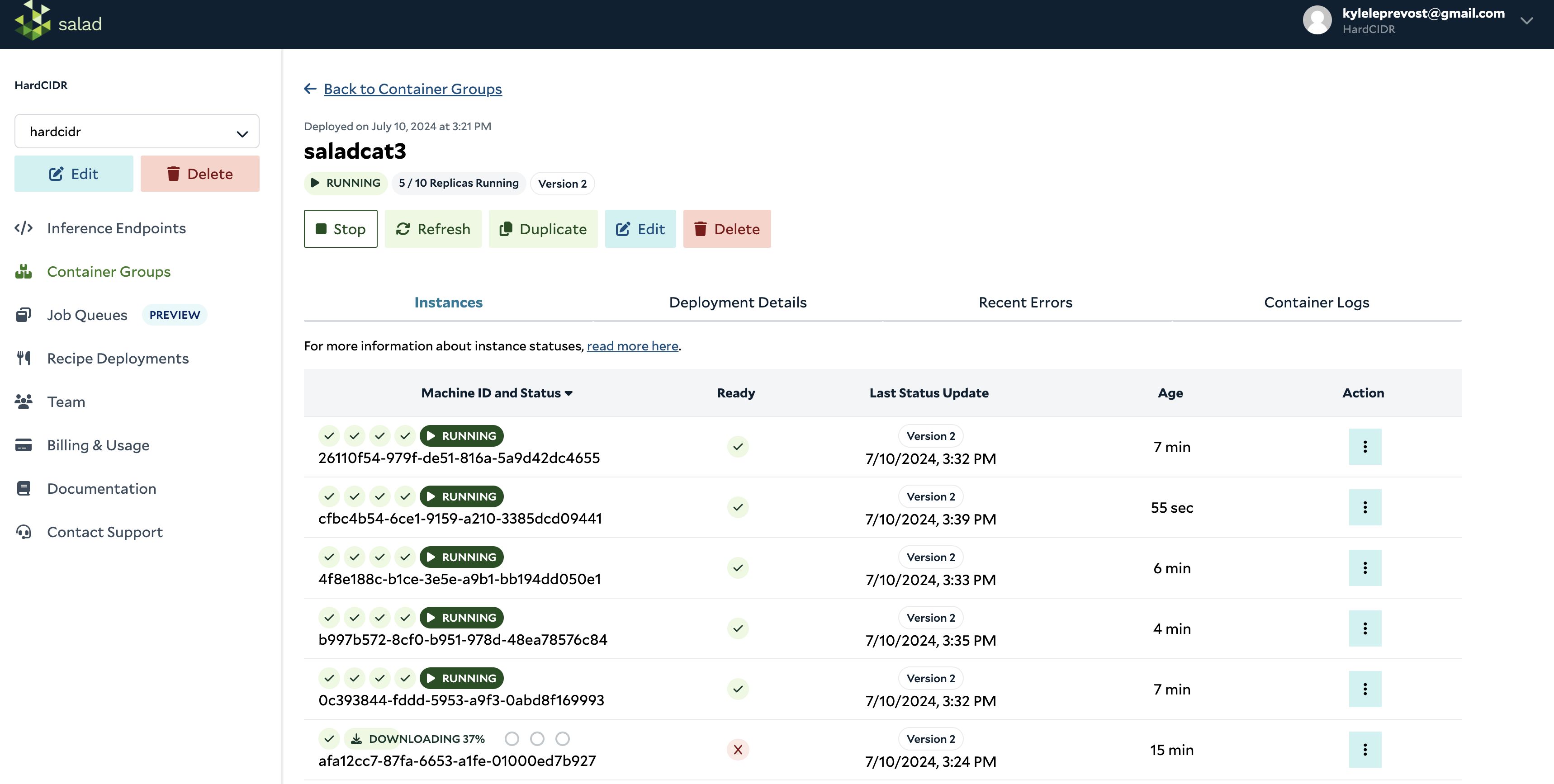Click RUNNING status badge of instance cfbc4b54

point(461,496)
